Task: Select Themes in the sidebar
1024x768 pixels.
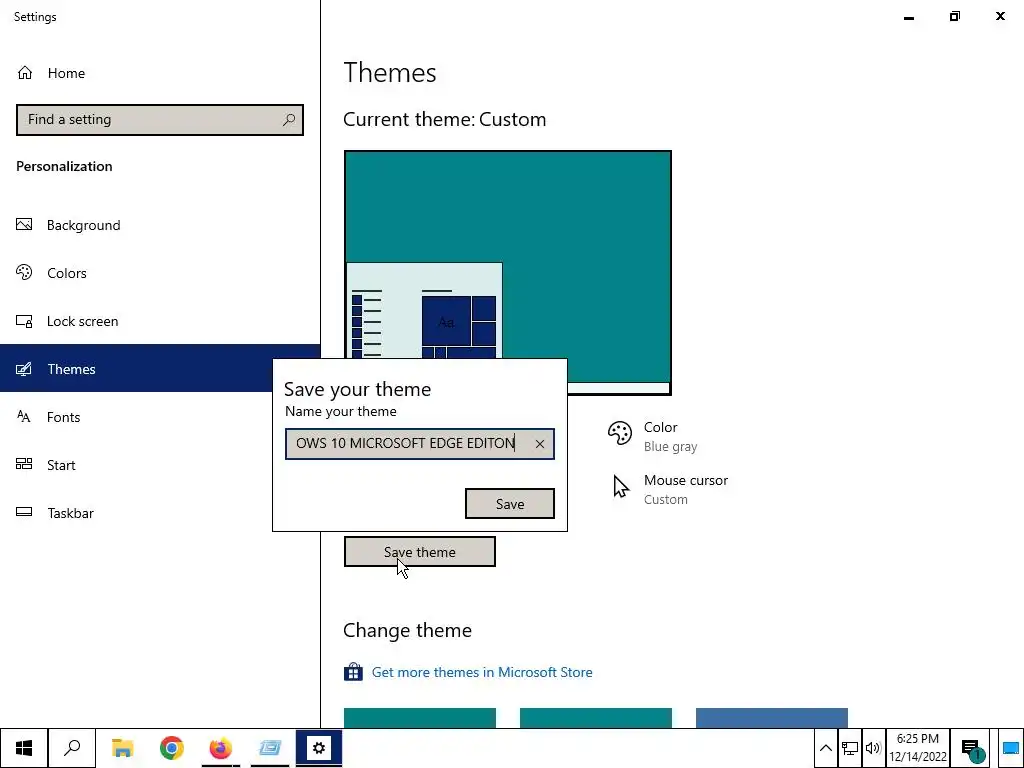Action: click(x=136, y=369)
